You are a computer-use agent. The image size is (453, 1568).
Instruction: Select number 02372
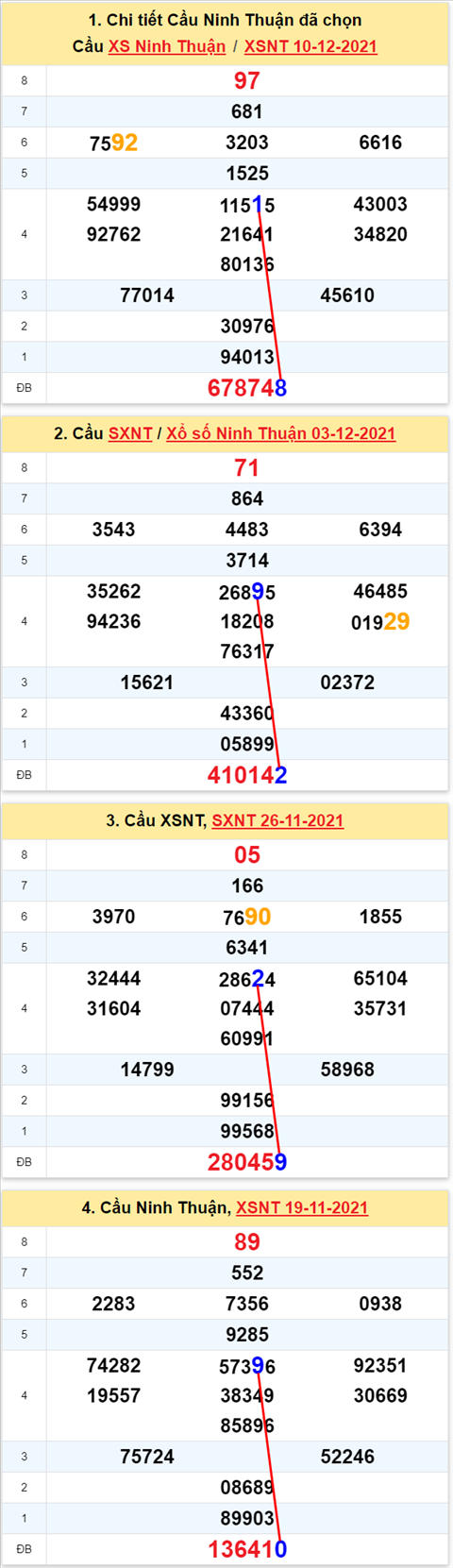pos(347,683)
